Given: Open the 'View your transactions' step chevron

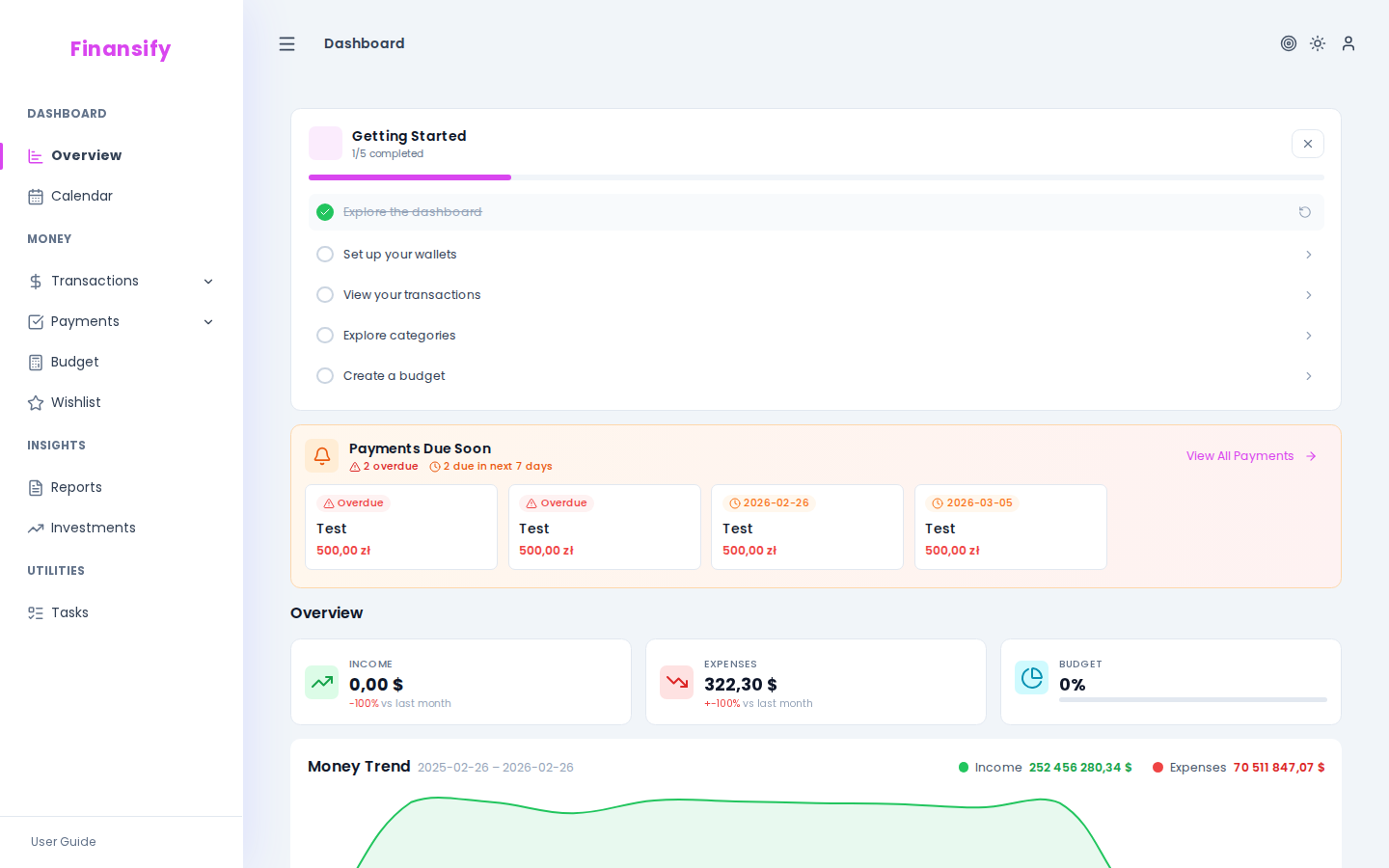Looking at the screenshot, I should [1308, 294].
